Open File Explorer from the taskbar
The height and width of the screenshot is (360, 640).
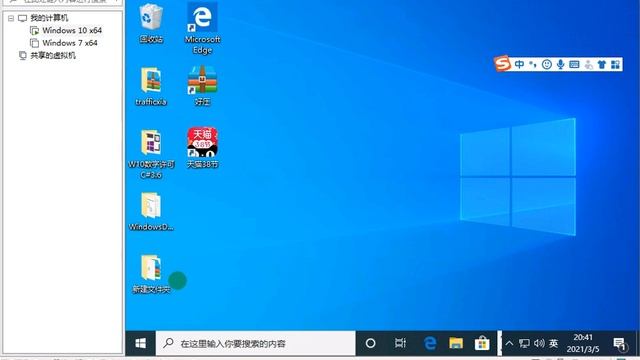click(x=456, y=343)
